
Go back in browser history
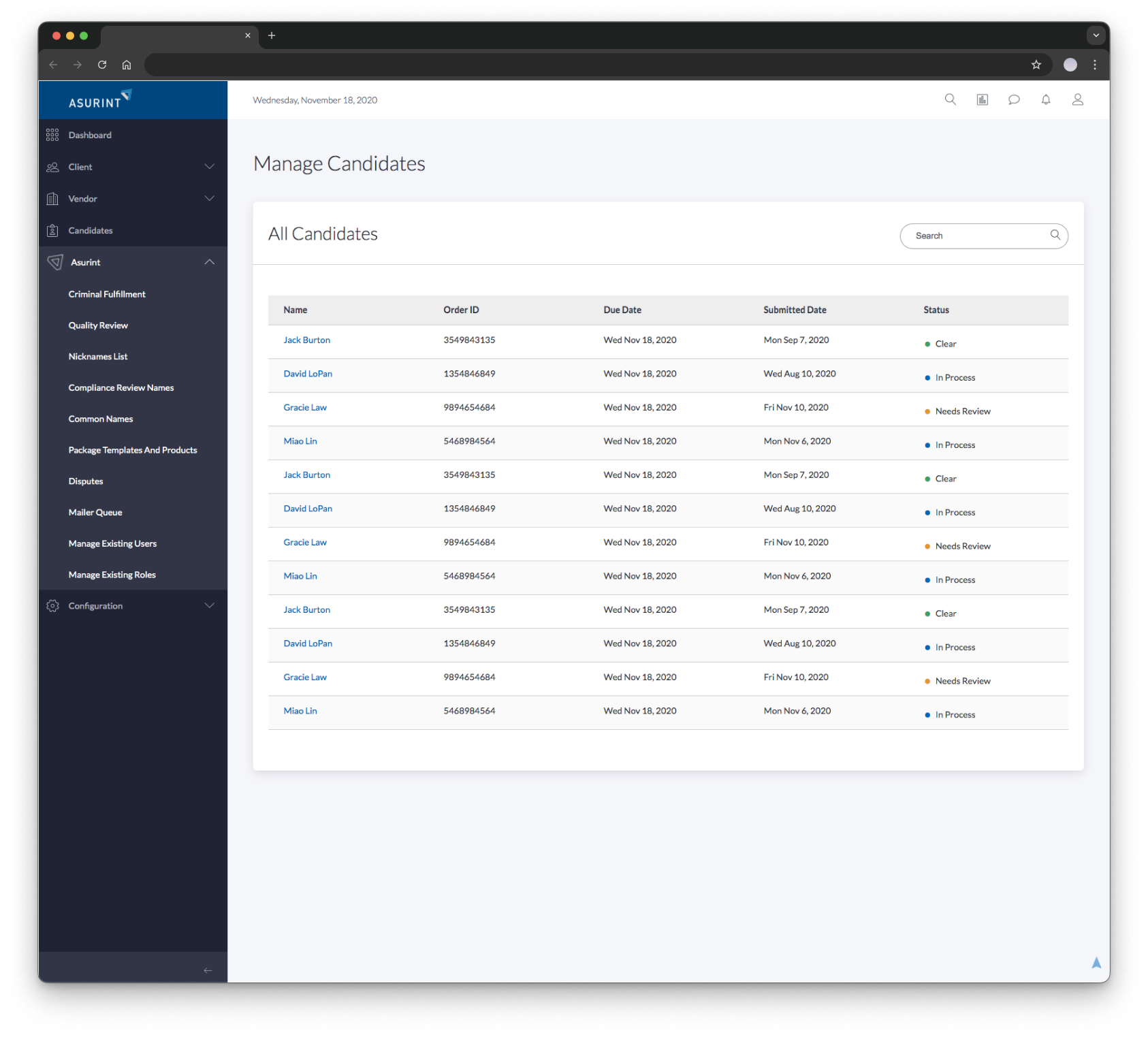(x=53, y=65)
